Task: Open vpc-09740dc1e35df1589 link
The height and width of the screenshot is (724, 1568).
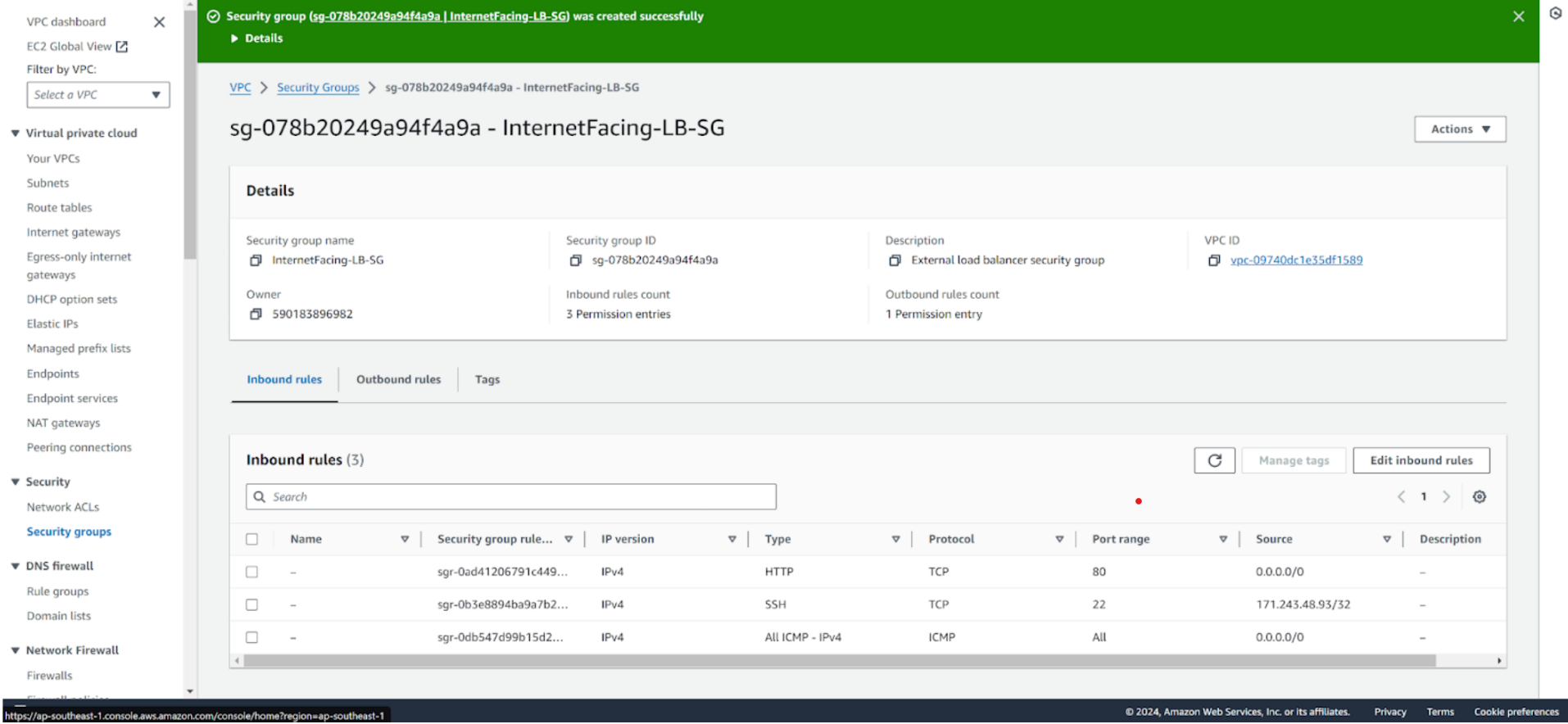Action: coord(1296,260)
